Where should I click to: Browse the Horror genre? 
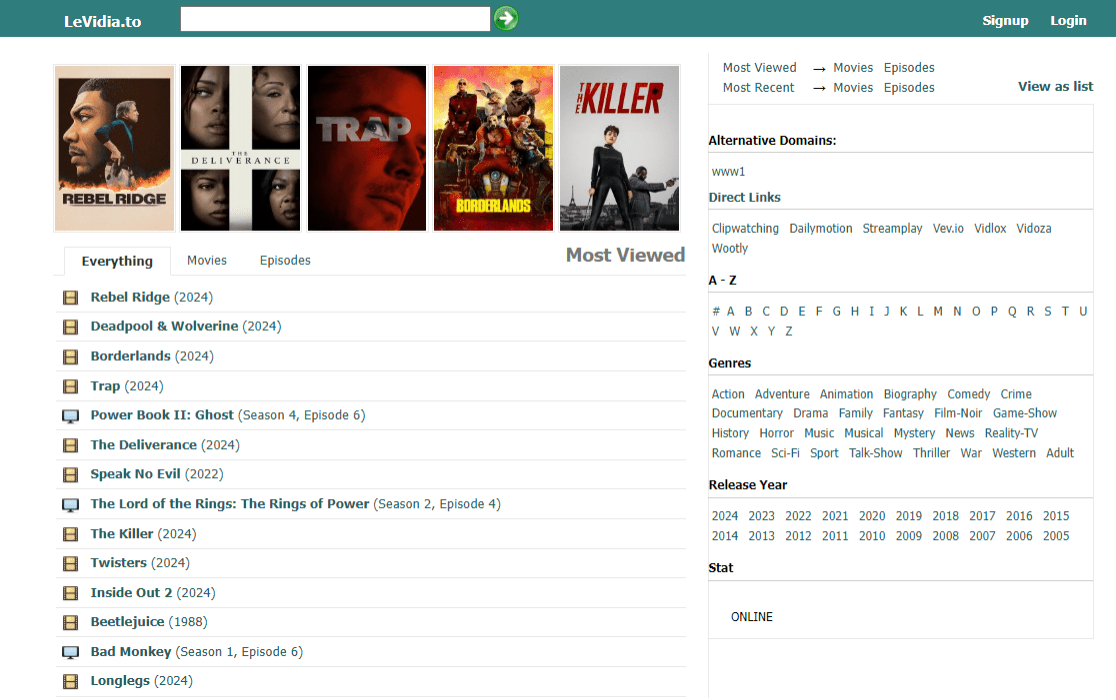click(776, 433)
